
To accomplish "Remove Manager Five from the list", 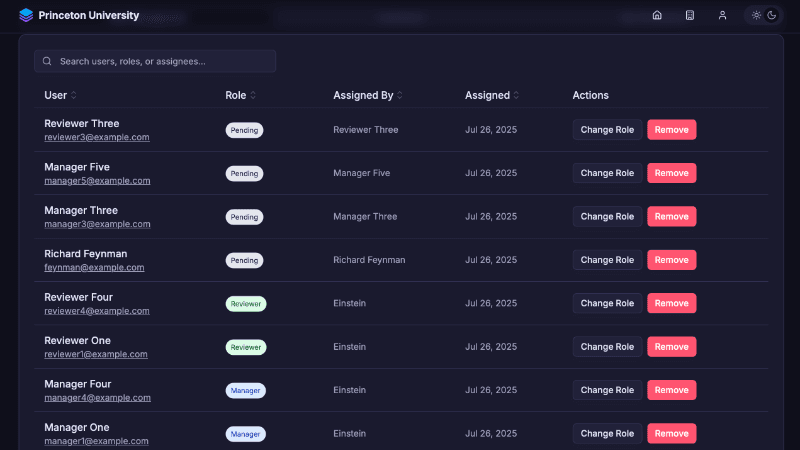I will [x=671, y=173].
